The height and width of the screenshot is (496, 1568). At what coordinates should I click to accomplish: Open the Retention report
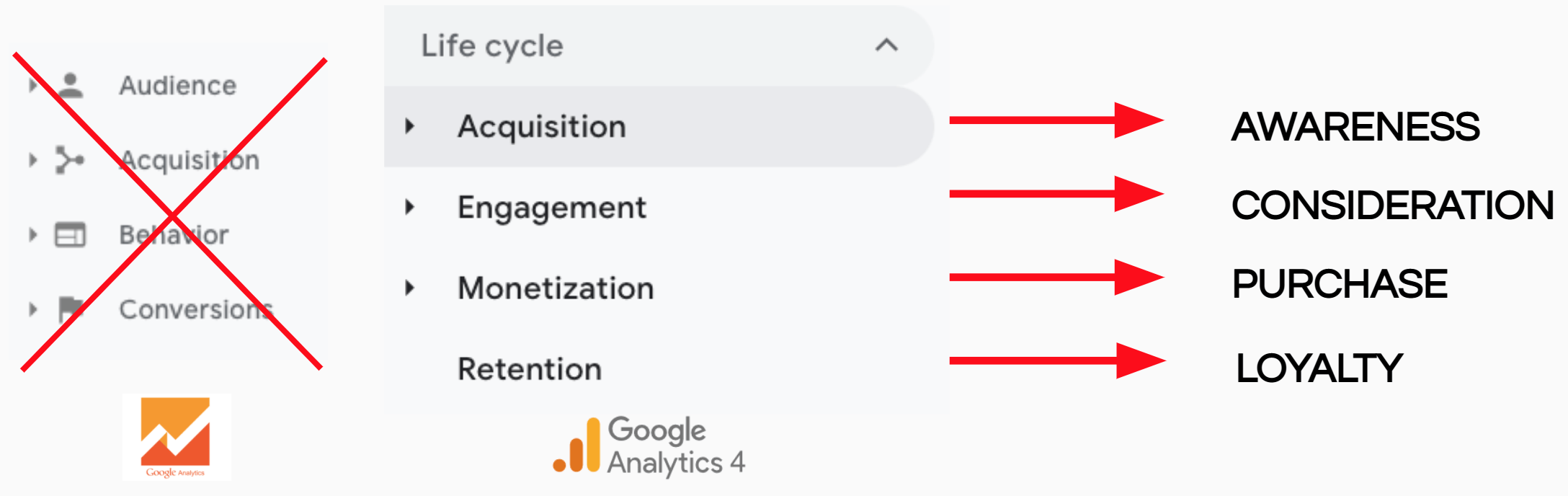coord(530,369)
